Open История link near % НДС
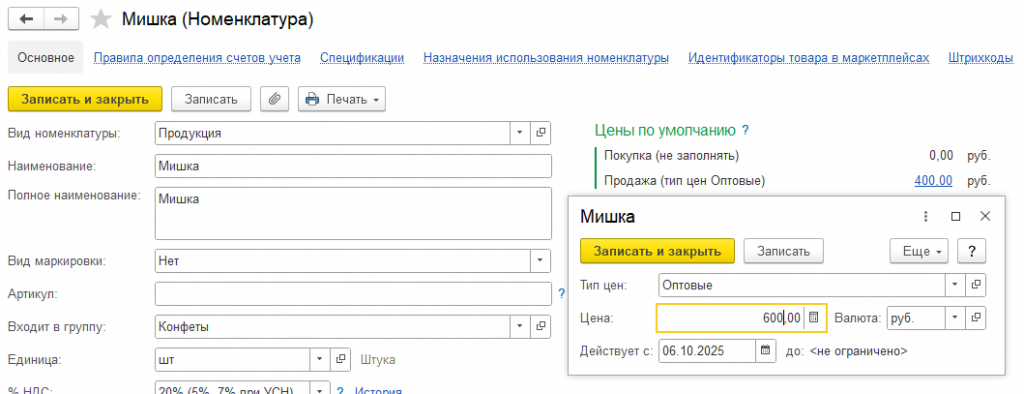This screenshot has width=1024, height=394. 377,391
